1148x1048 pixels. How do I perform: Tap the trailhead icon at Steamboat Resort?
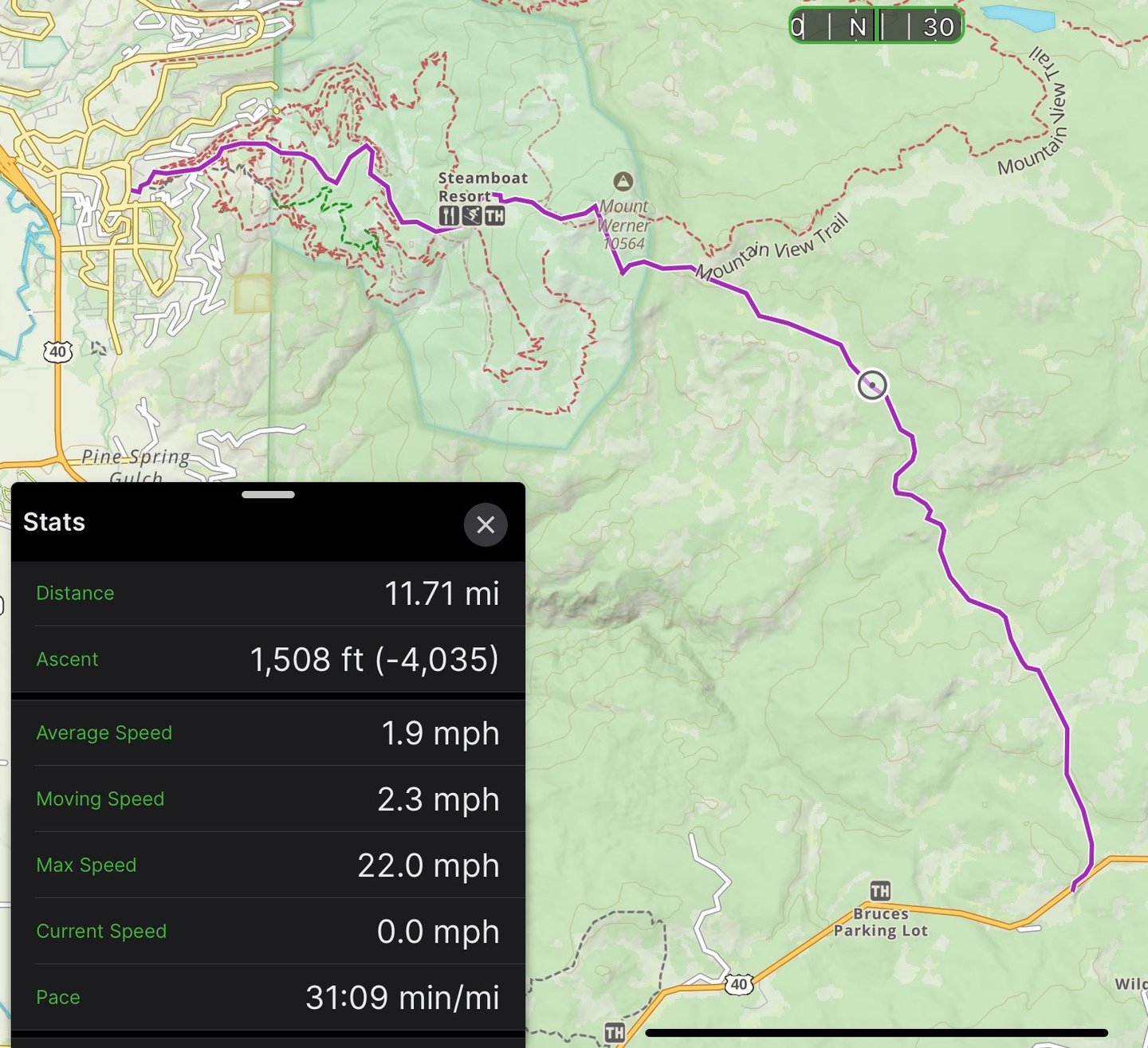coord(495,215)
